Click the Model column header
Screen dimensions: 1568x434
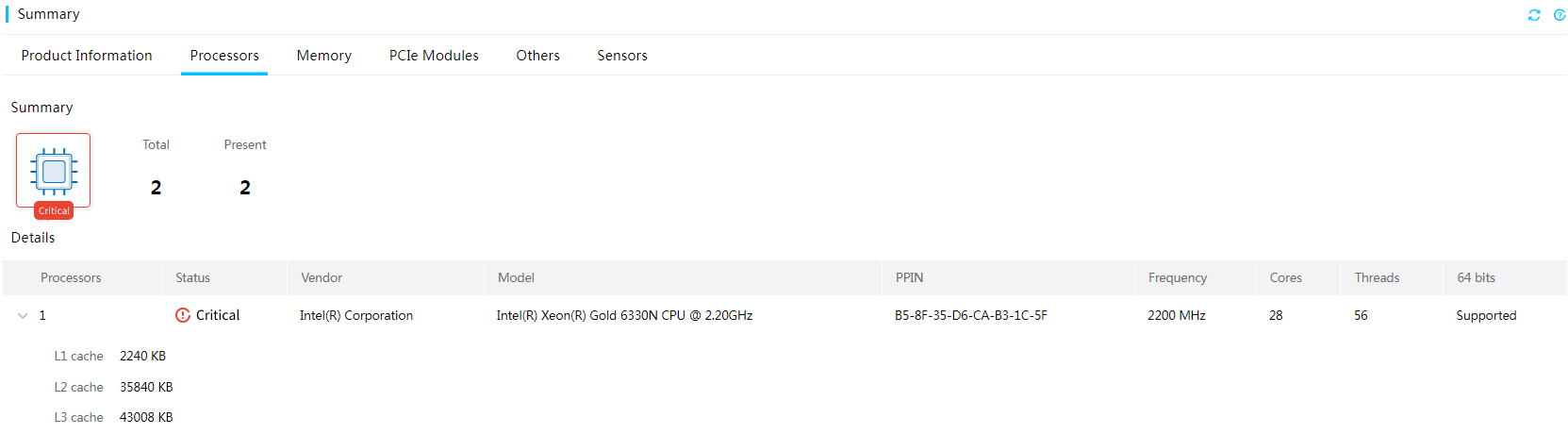pyautogui.click(x=516, y=277)
